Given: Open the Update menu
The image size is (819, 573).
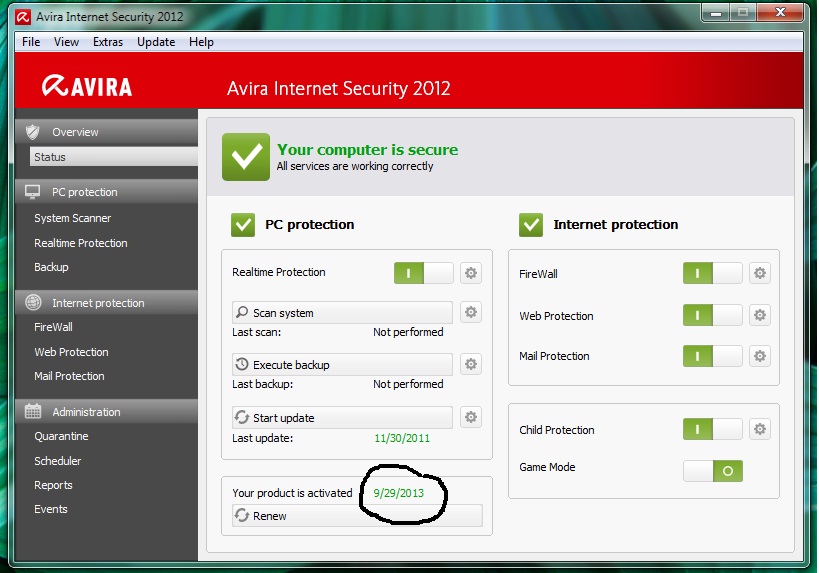Looking at the screenshot, I should [x=156, y=42].
